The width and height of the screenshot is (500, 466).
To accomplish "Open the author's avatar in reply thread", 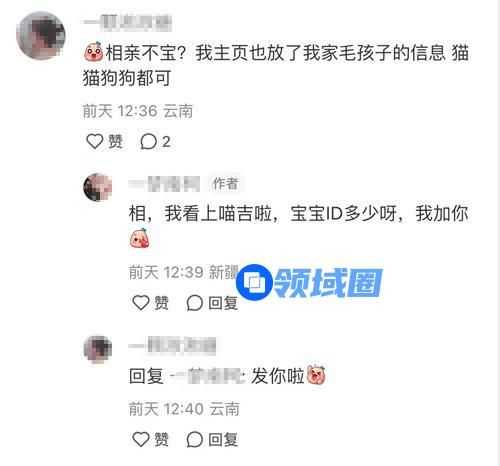I will click(x=98, y=187).
